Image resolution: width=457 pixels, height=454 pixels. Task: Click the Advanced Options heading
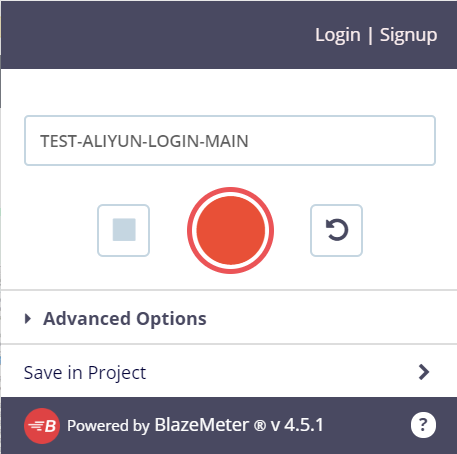(x=125, y=319)
